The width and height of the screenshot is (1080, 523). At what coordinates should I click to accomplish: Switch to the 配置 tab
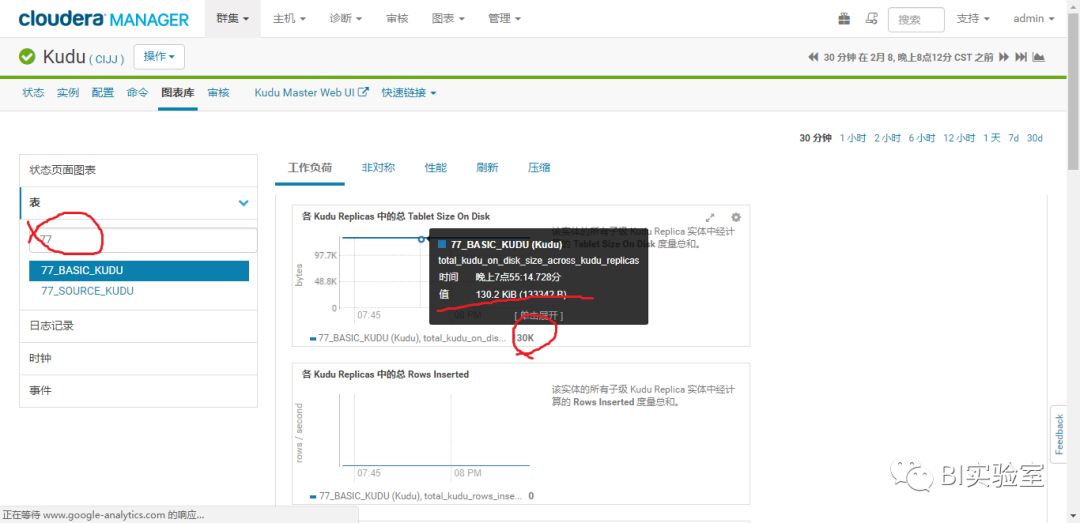point(103,92)
